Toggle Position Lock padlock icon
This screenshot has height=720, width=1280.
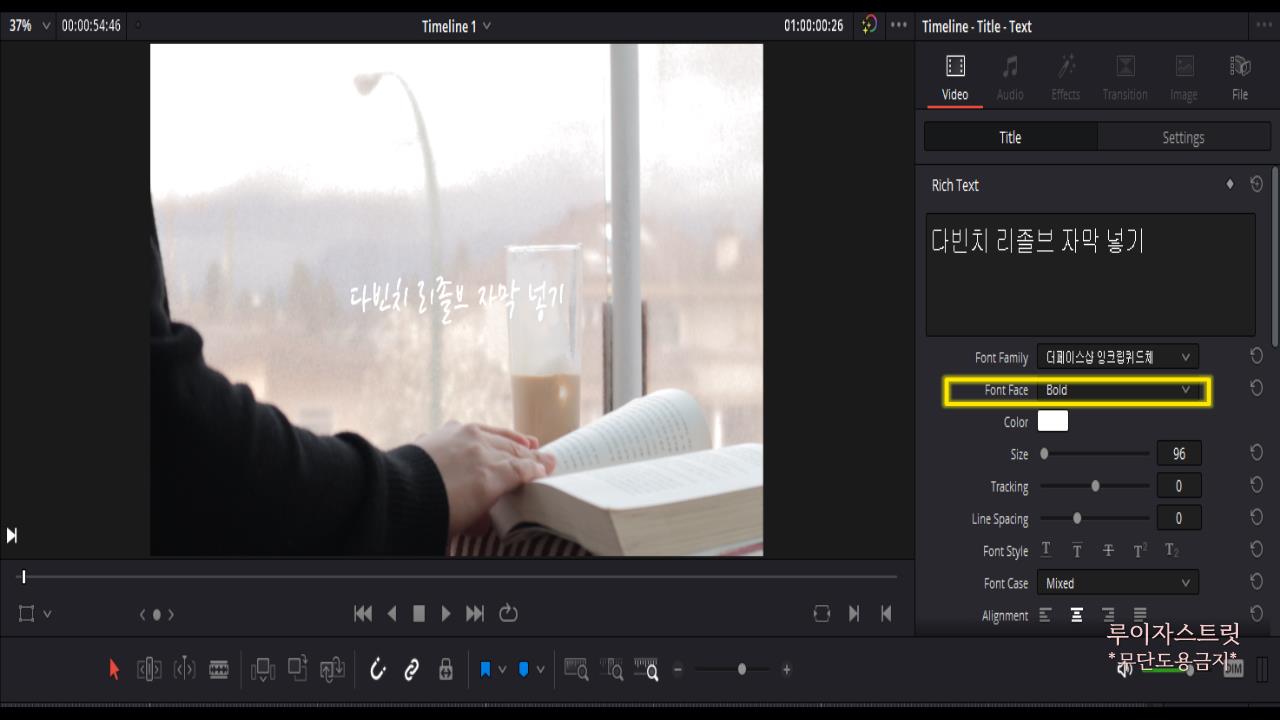pos(446,670)
